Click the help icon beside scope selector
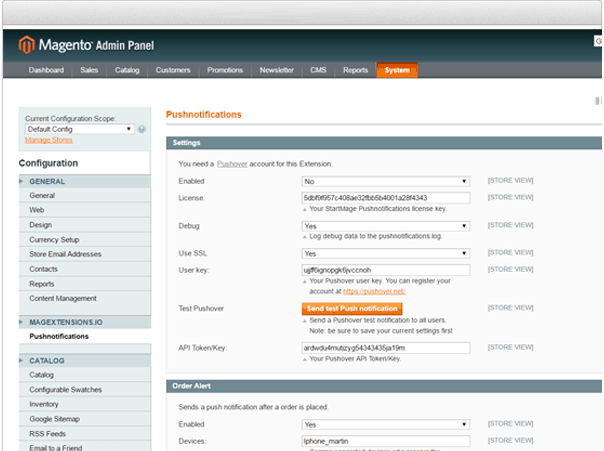604x451 pixels. [x=142, y=129]
